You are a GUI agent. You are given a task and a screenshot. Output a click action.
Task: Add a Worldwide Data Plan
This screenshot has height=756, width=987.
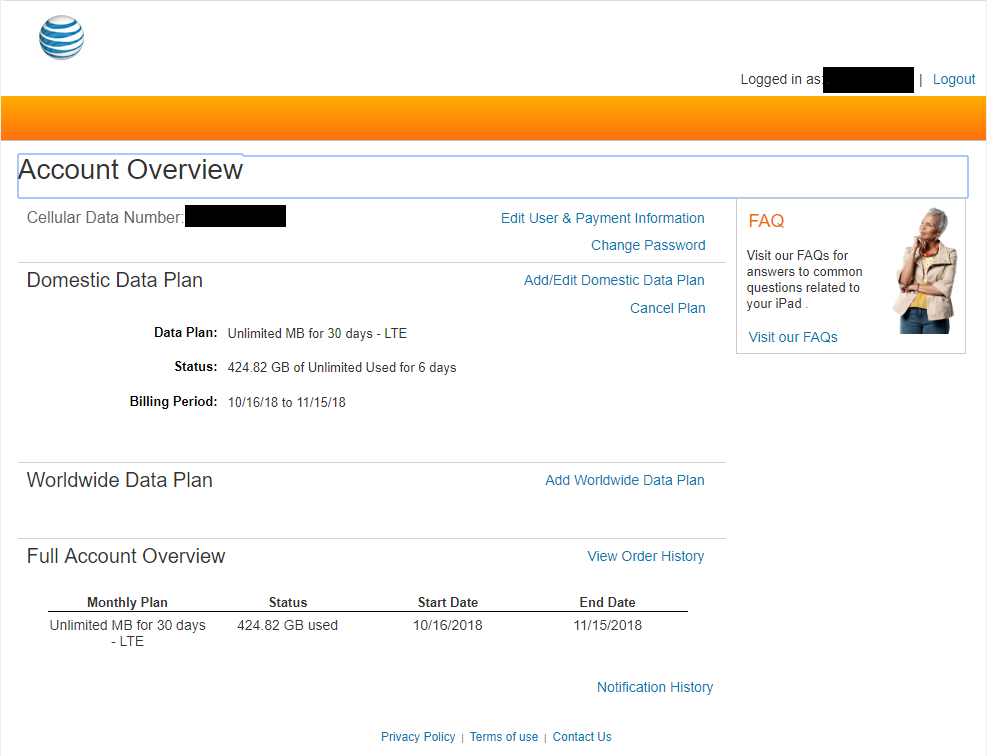(625, 480)
